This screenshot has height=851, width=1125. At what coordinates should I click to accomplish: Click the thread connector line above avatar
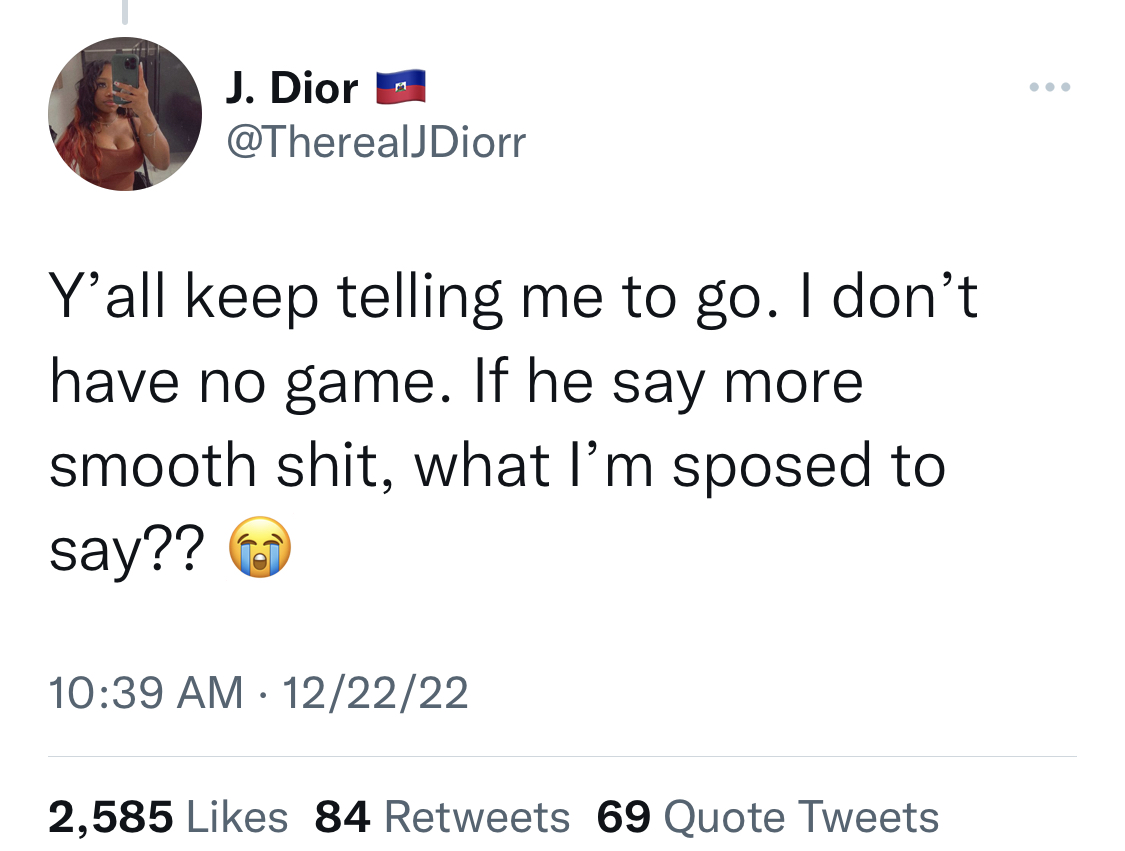[x=125, y=12]
